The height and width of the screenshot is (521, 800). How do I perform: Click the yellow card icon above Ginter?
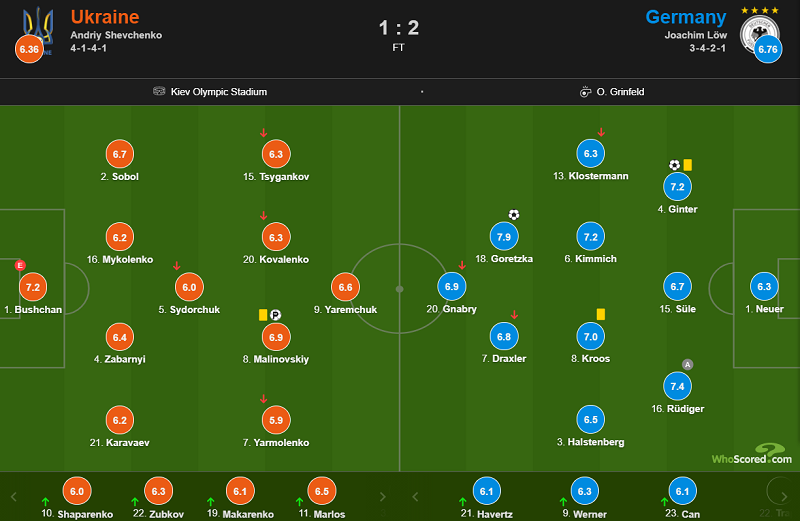688,165
